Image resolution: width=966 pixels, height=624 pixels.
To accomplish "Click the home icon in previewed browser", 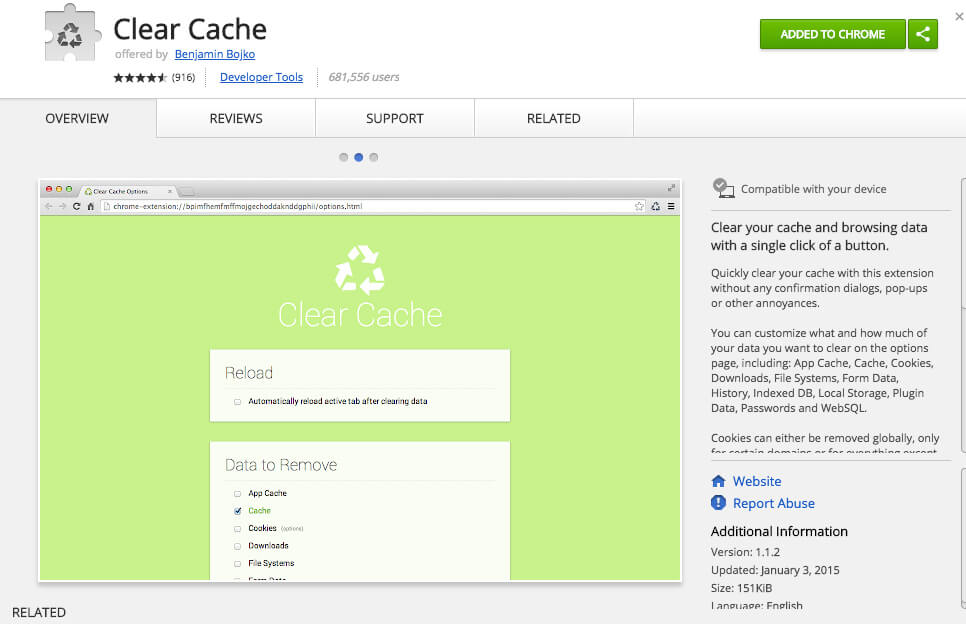I will coord(91,206).
